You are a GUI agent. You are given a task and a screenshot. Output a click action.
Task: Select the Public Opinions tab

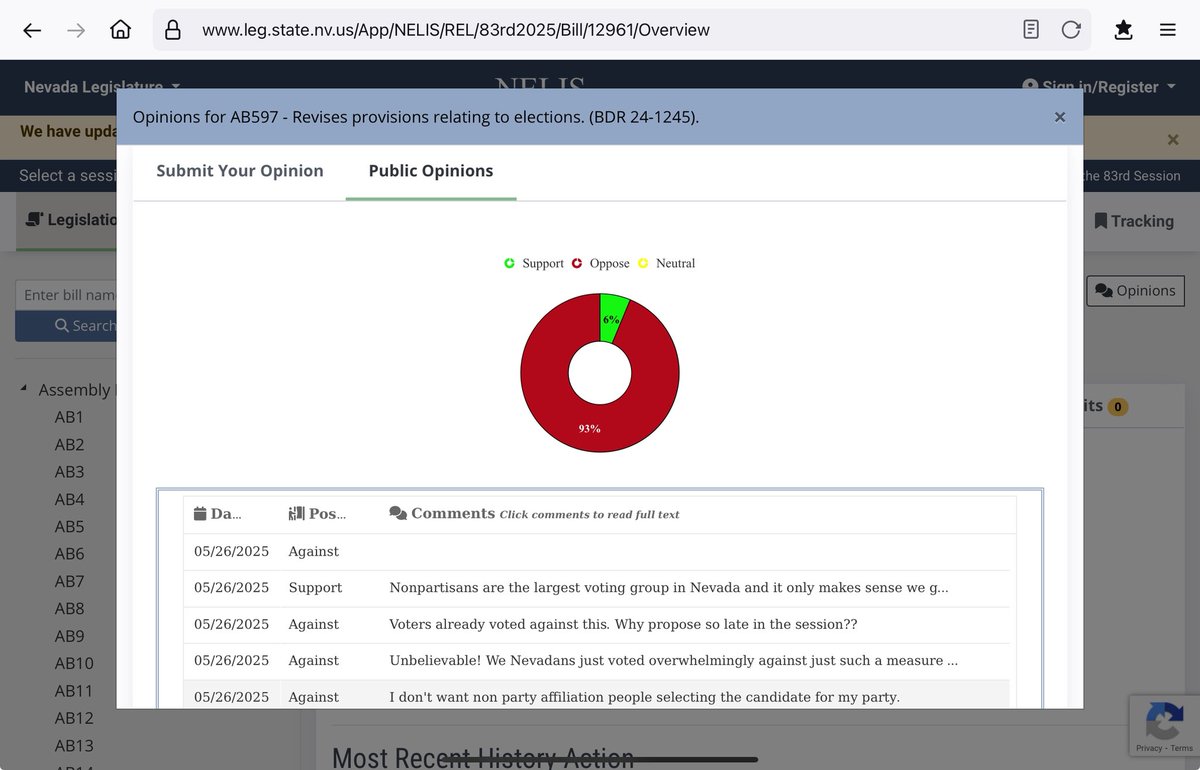[431, 171]
